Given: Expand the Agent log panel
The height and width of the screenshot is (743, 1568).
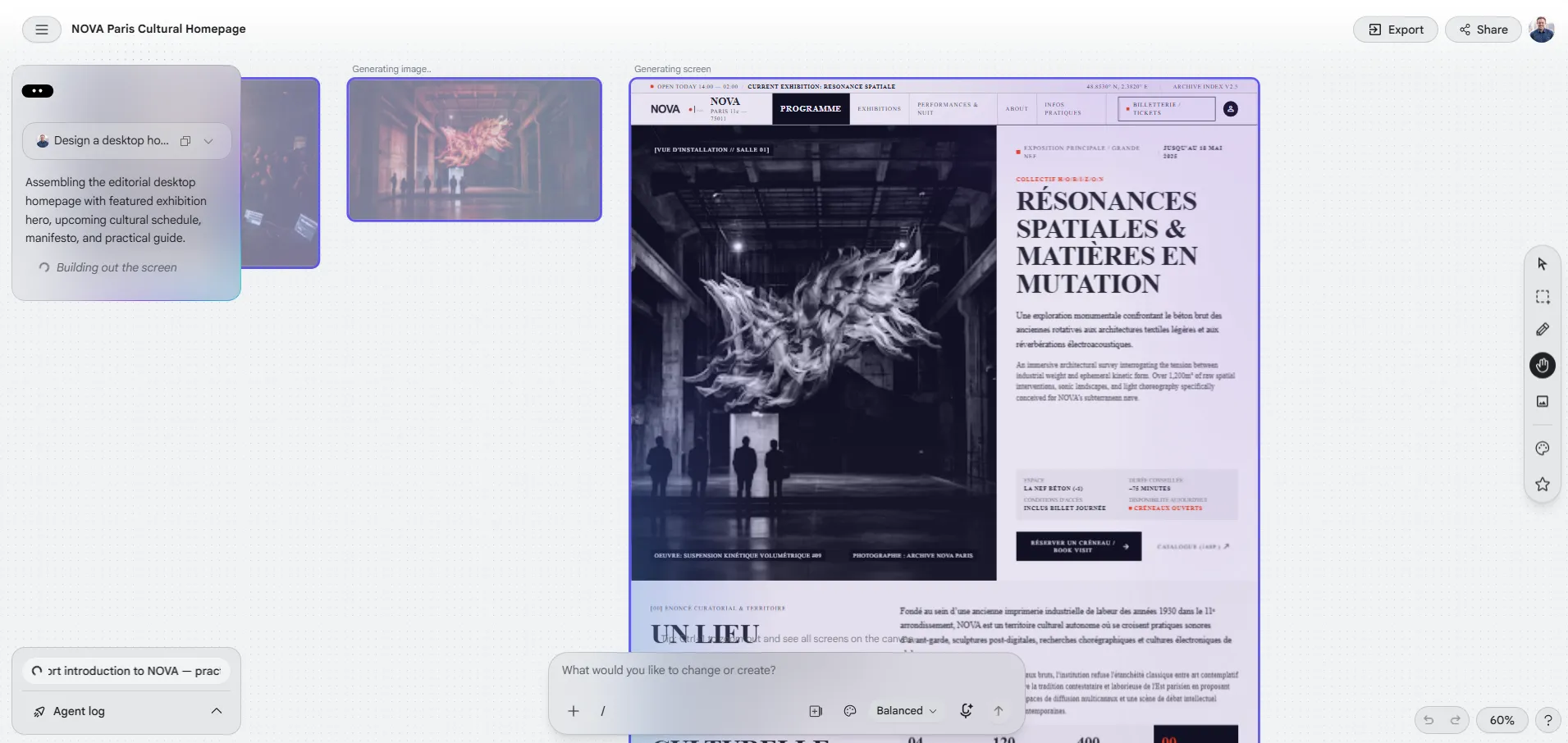Looking at the screenshot, I should tap(126, 711).
